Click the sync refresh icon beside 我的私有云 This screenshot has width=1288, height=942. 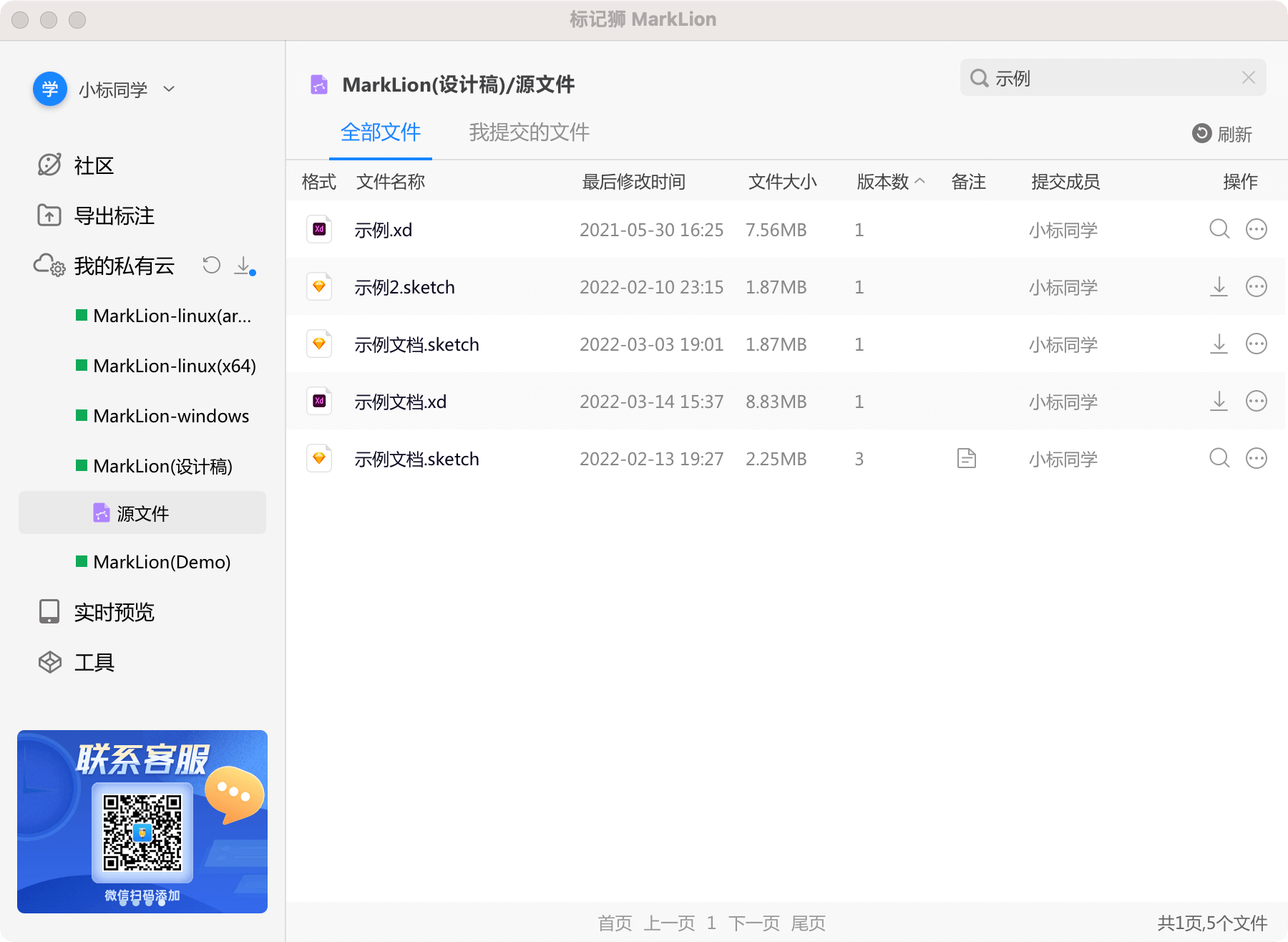pos(211,266)
